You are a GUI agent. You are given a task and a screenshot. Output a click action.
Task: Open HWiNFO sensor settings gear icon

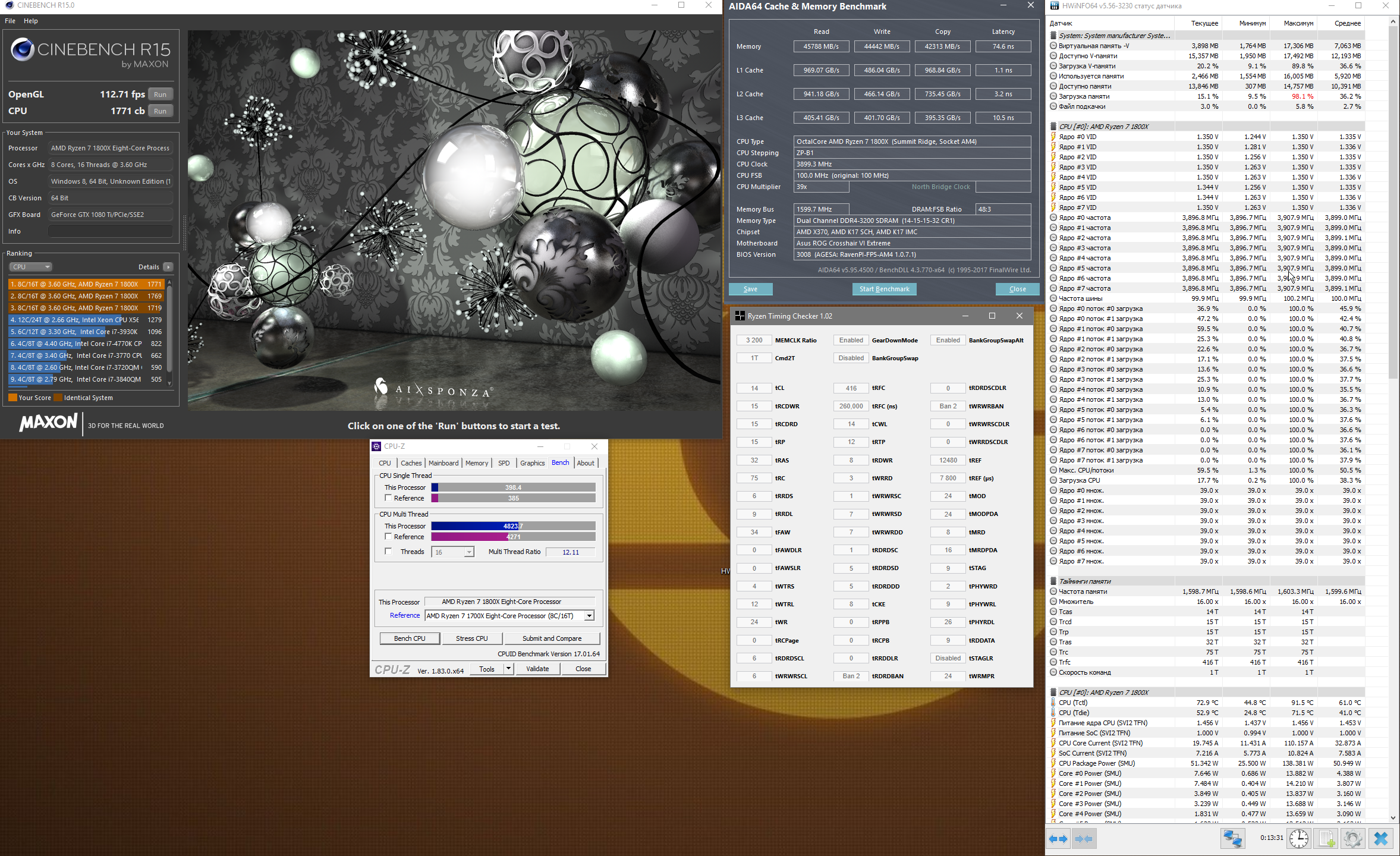click(1353, 839)
